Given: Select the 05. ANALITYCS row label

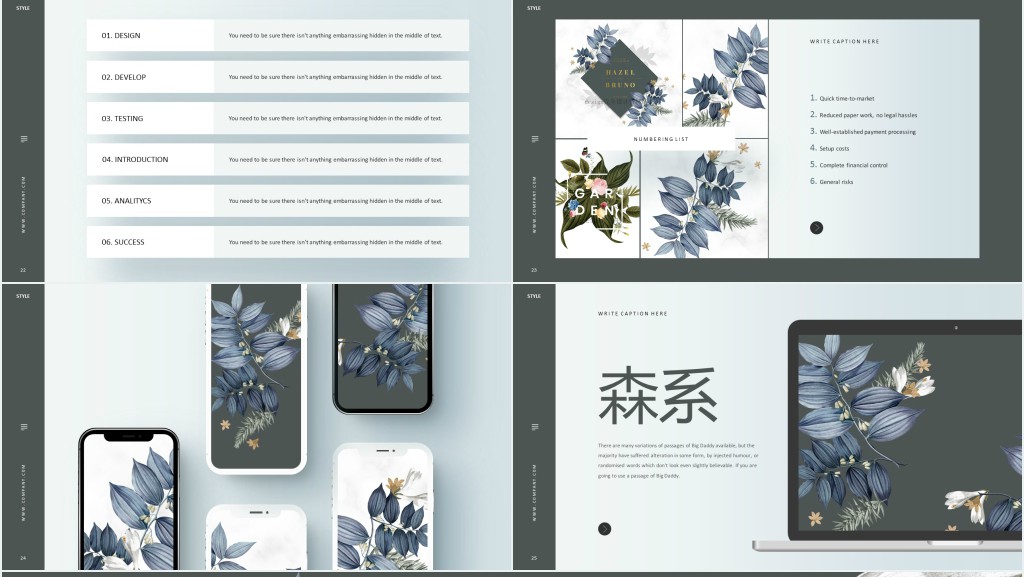Looking at the screenshot, I should click(x=126, y=201).
